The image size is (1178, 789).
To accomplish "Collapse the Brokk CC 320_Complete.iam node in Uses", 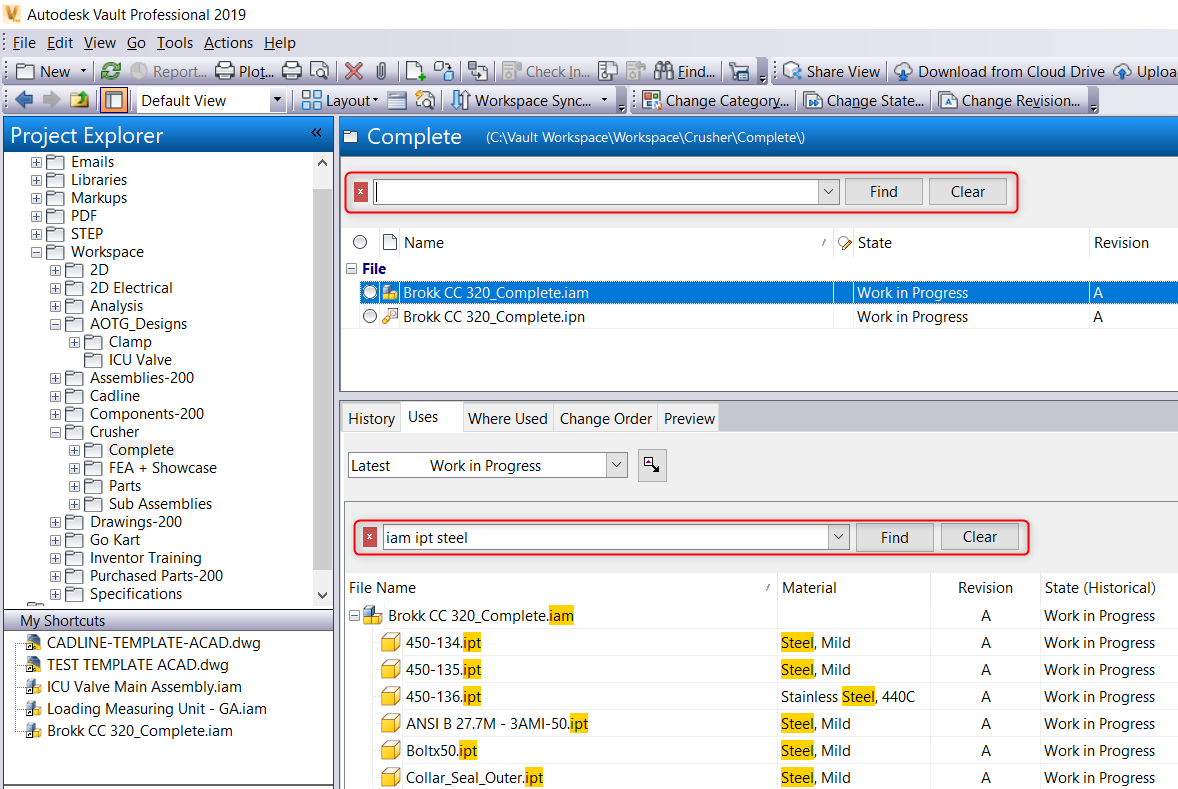I will click(355, 616).
